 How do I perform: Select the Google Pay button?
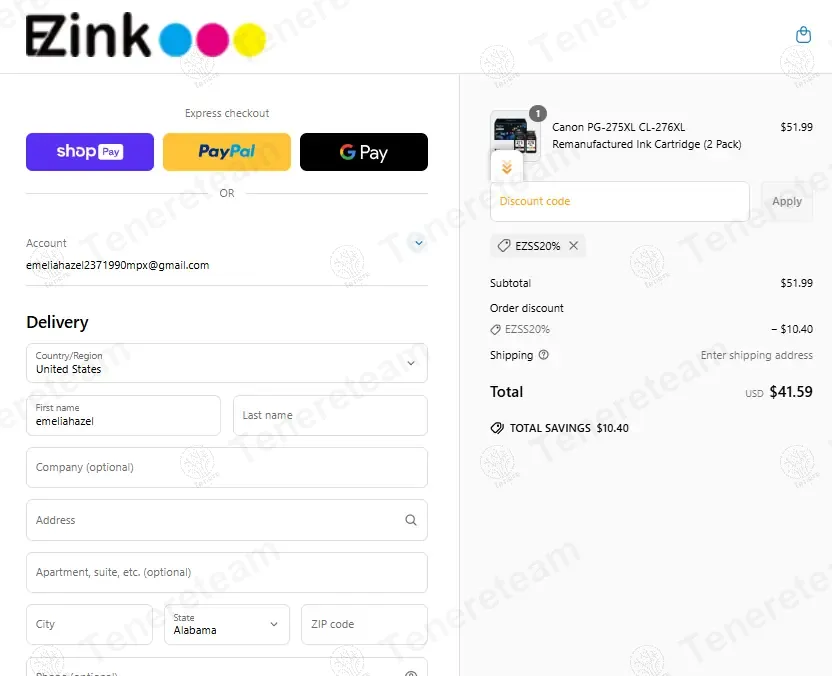point(363,152)
